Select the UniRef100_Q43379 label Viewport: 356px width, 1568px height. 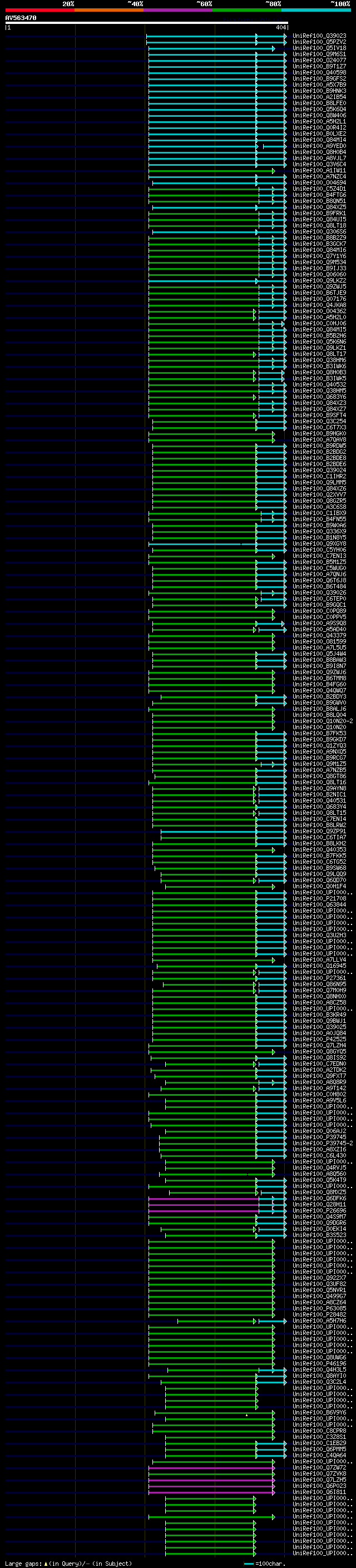tap(319, 635)
